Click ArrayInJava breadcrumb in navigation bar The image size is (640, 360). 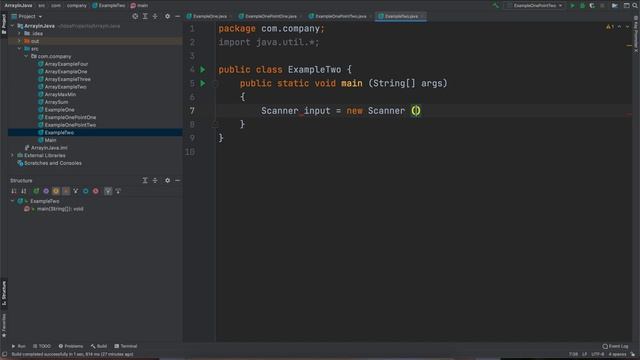pos(18,5)
